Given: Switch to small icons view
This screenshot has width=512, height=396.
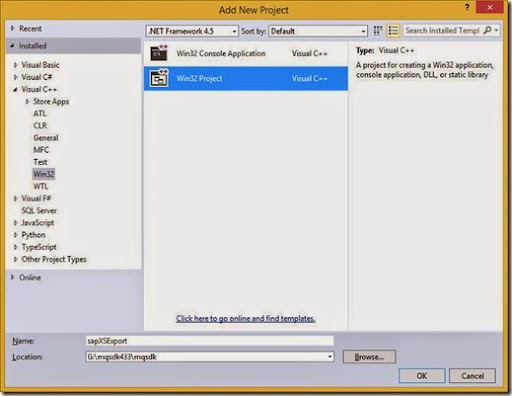Looking at the screenshot, I should 377,31.
